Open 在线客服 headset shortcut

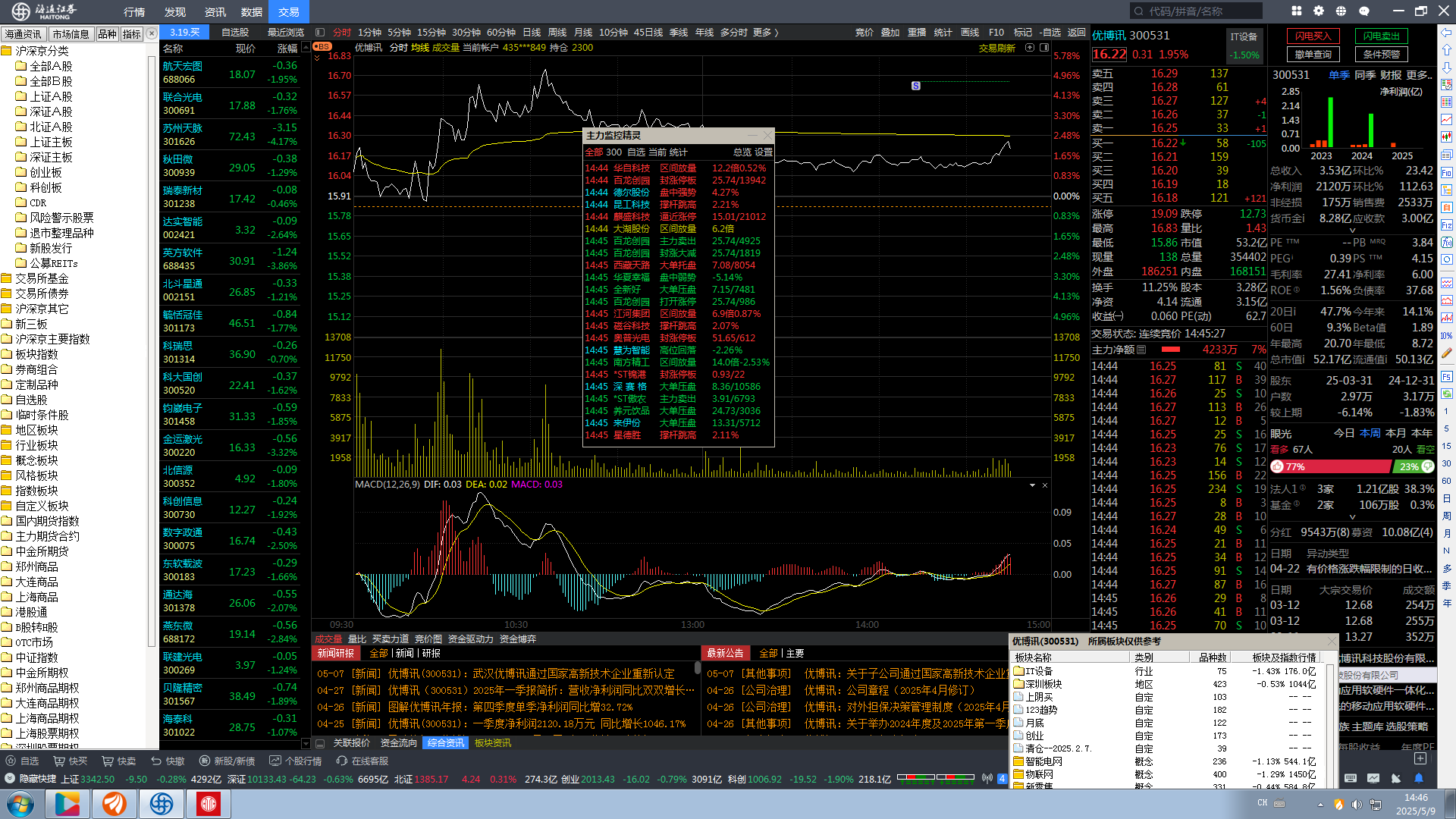[x=362, y=761]
